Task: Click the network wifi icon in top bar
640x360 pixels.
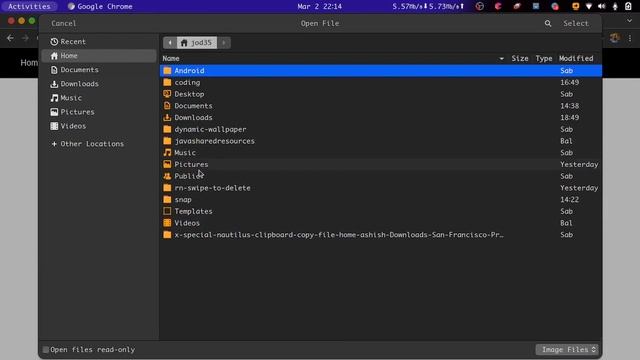Action: (x=589, y=6)
